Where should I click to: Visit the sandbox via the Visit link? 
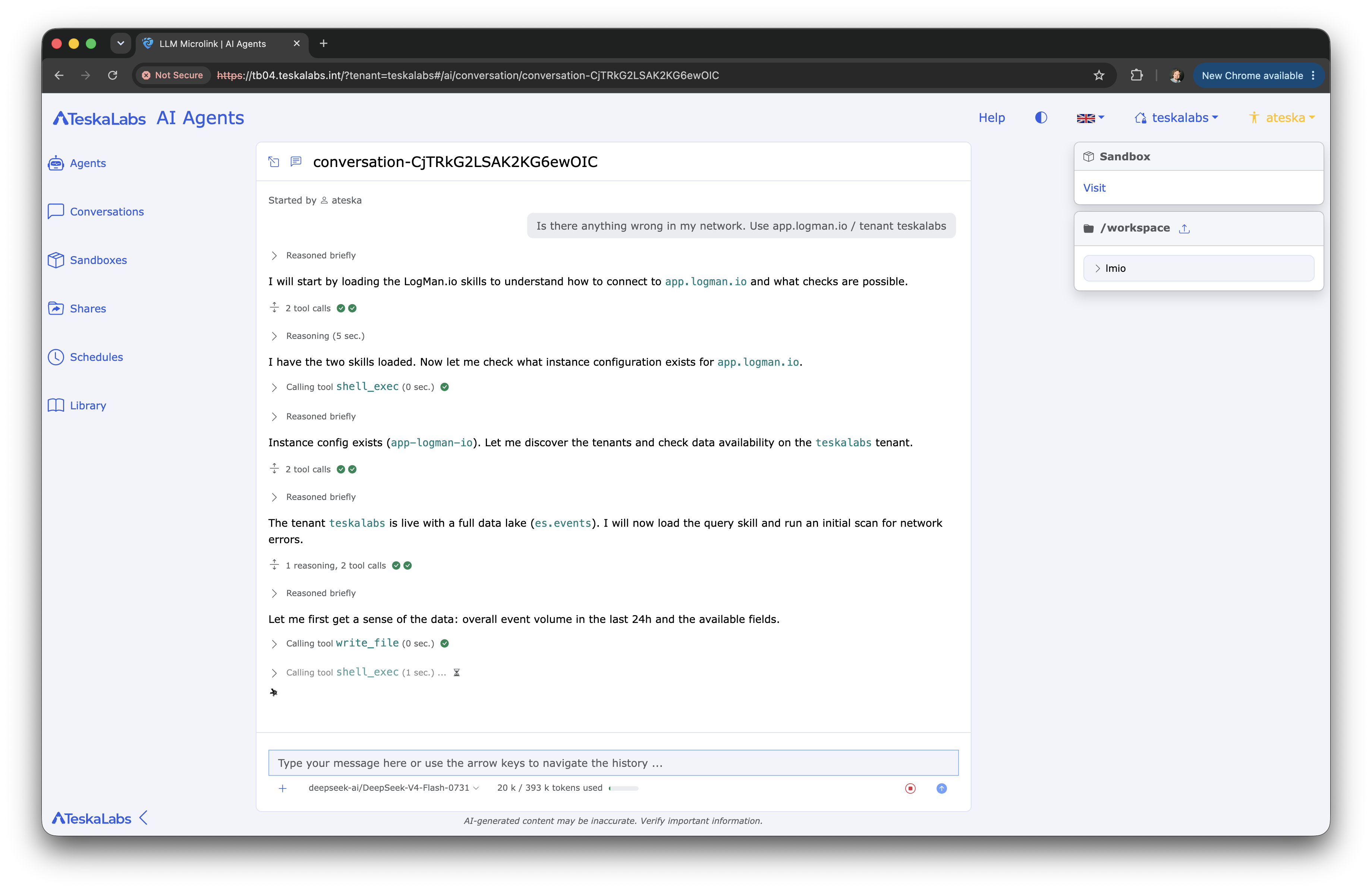1094,188
